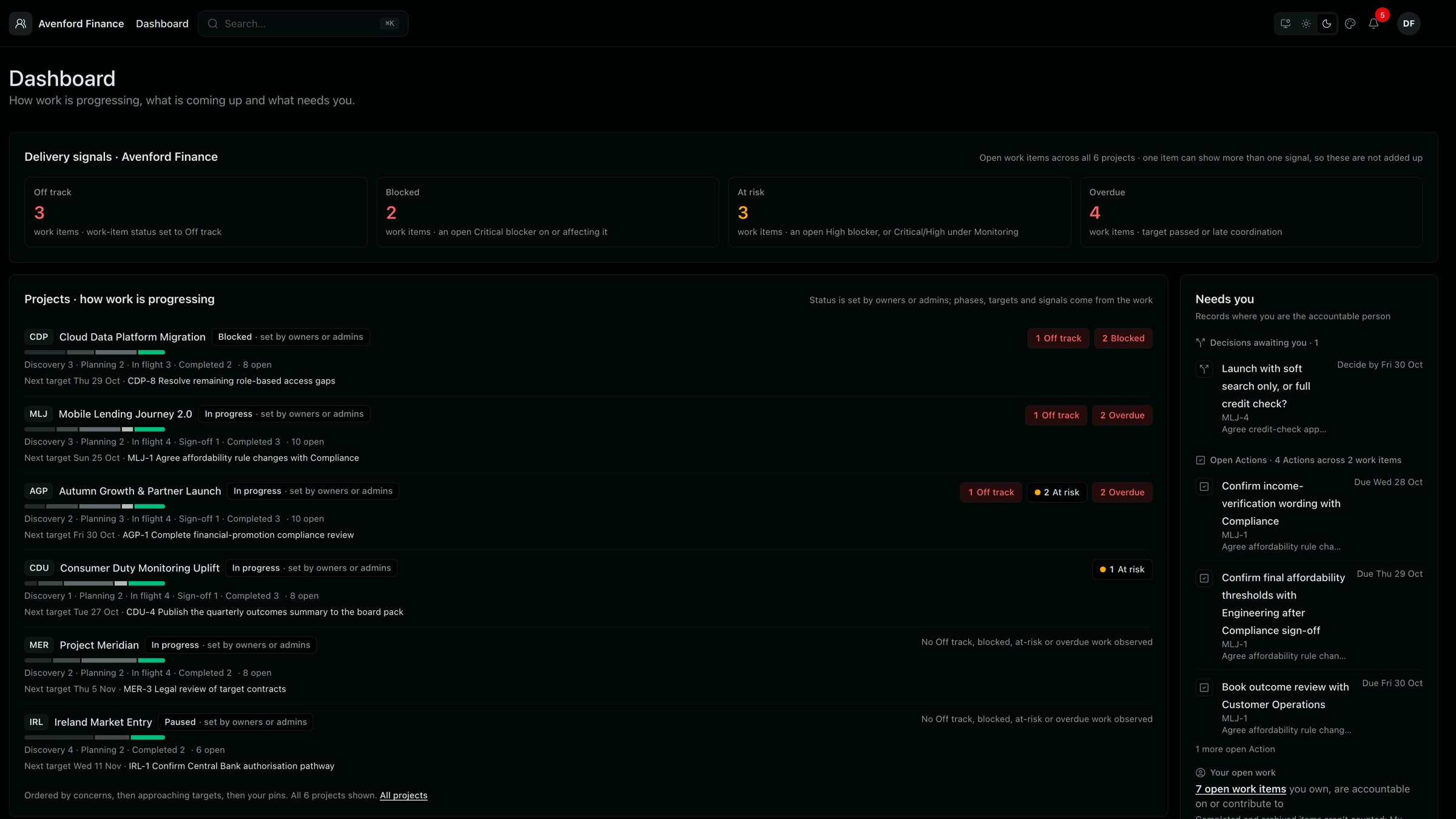Expand 1 more open Action
This screenshot has width=1456, height=819.
[x=1235, y=749]
